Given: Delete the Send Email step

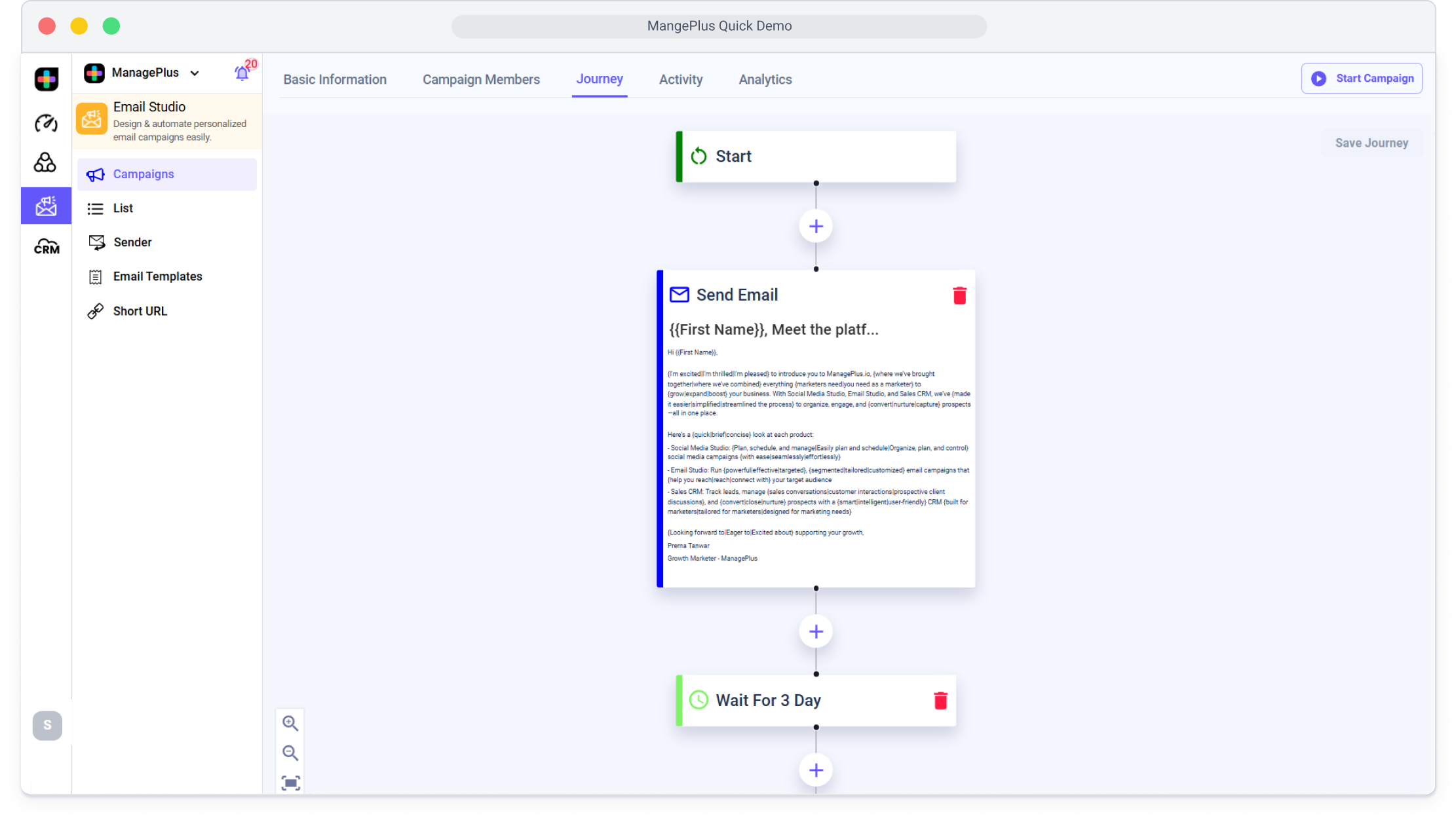Looking at the screenshot, I should [x=959, y=295].
